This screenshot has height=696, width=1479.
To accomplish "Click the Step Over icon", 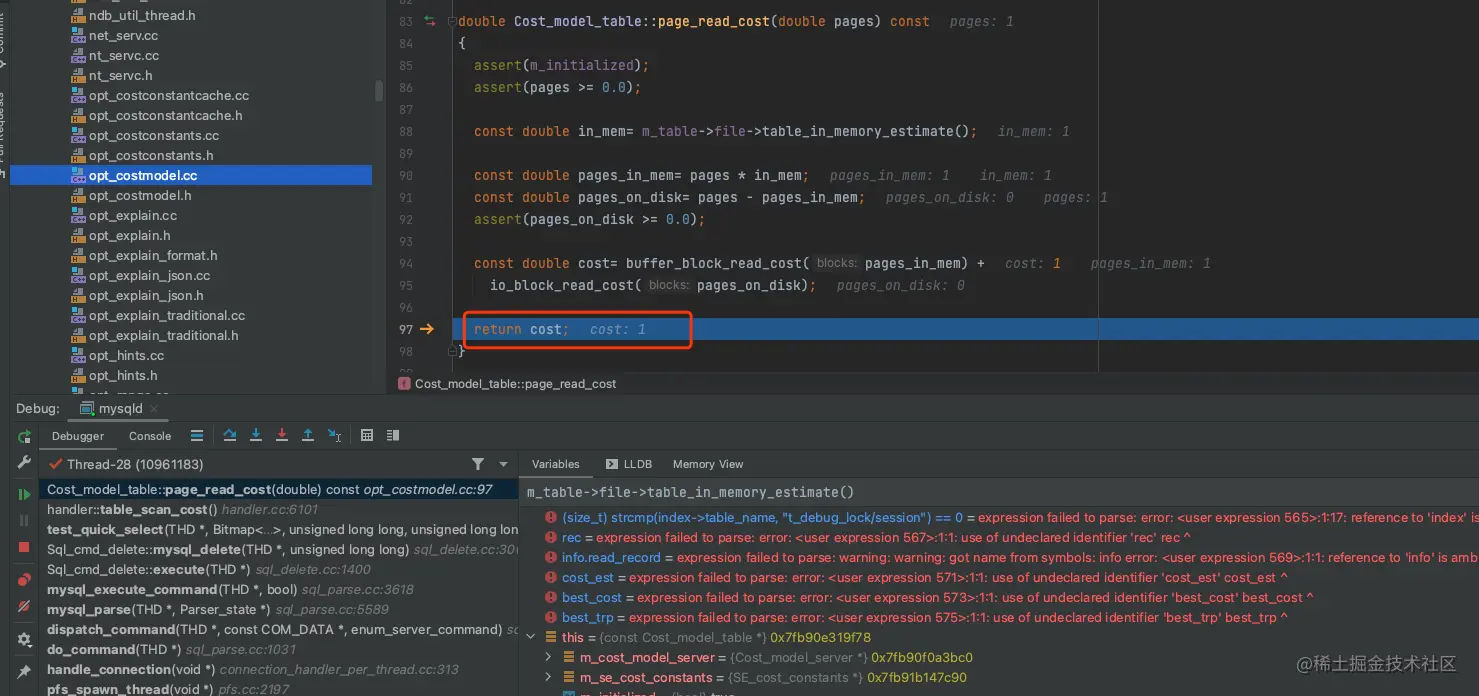I will tap(230, 435).
